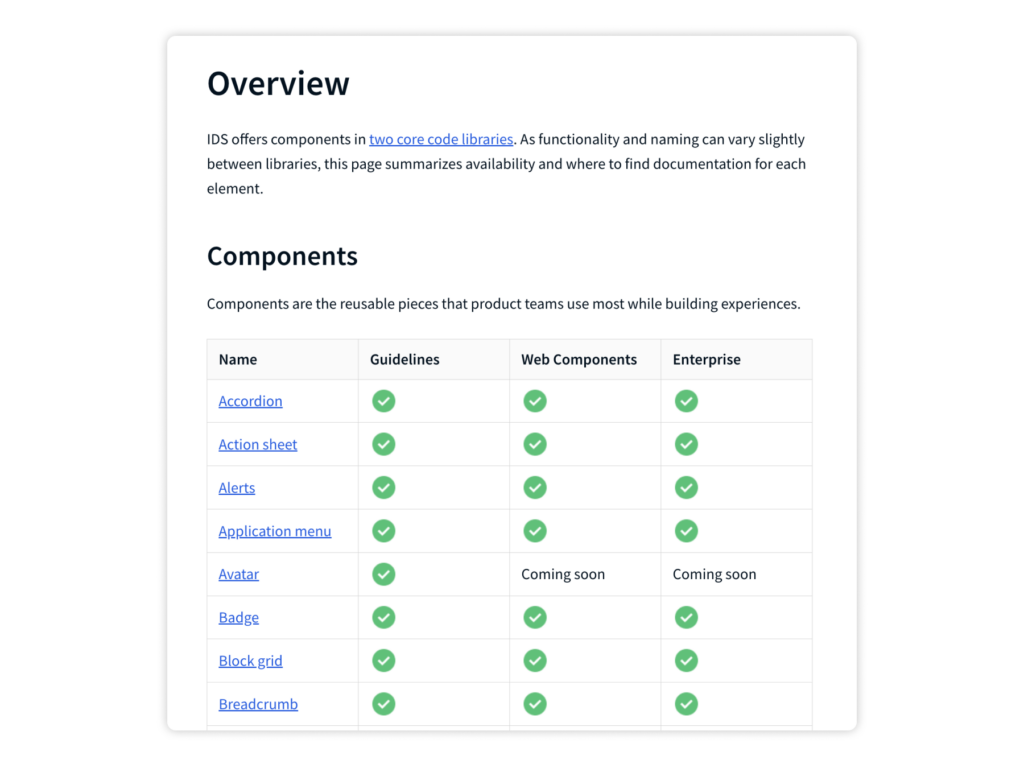Click the Alerts Enterprise checkmark icon
The width and height of the screenshot is (1024, 768).
[x=686, y=487]
